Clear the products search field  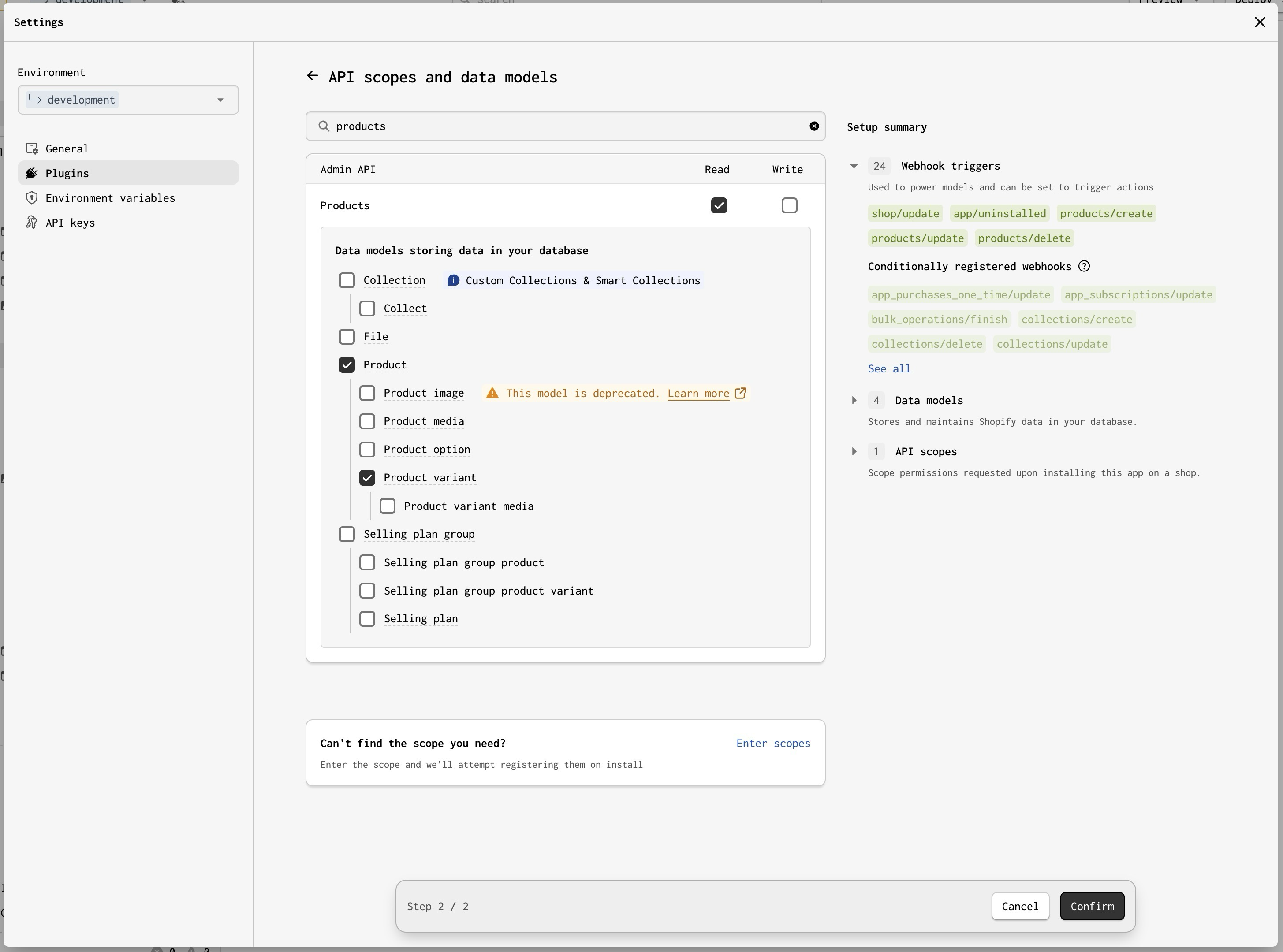tap(814, 126)
